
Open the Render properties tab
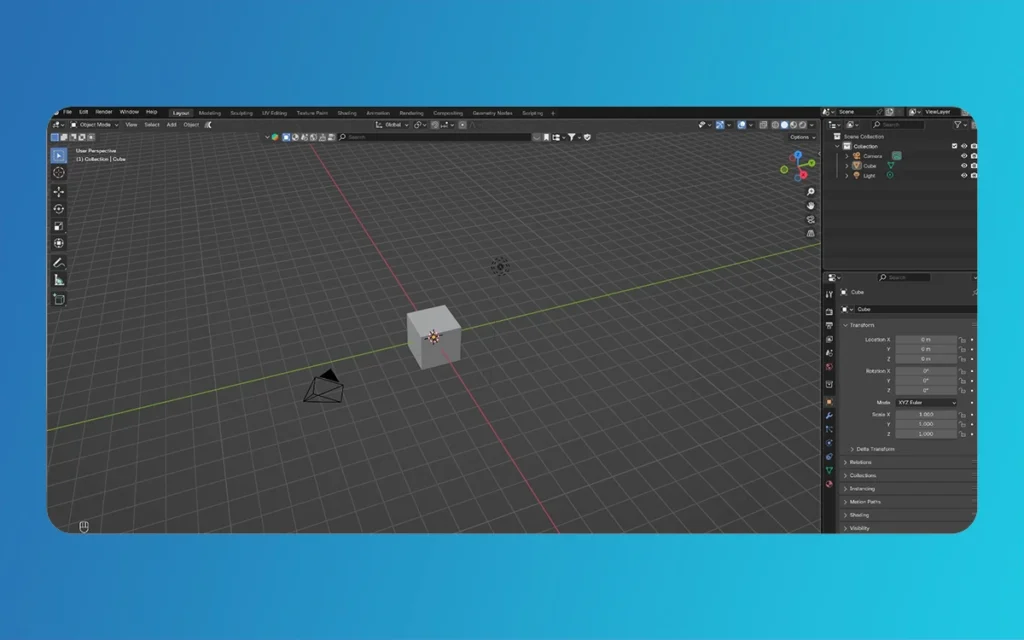tap(829, 312)
